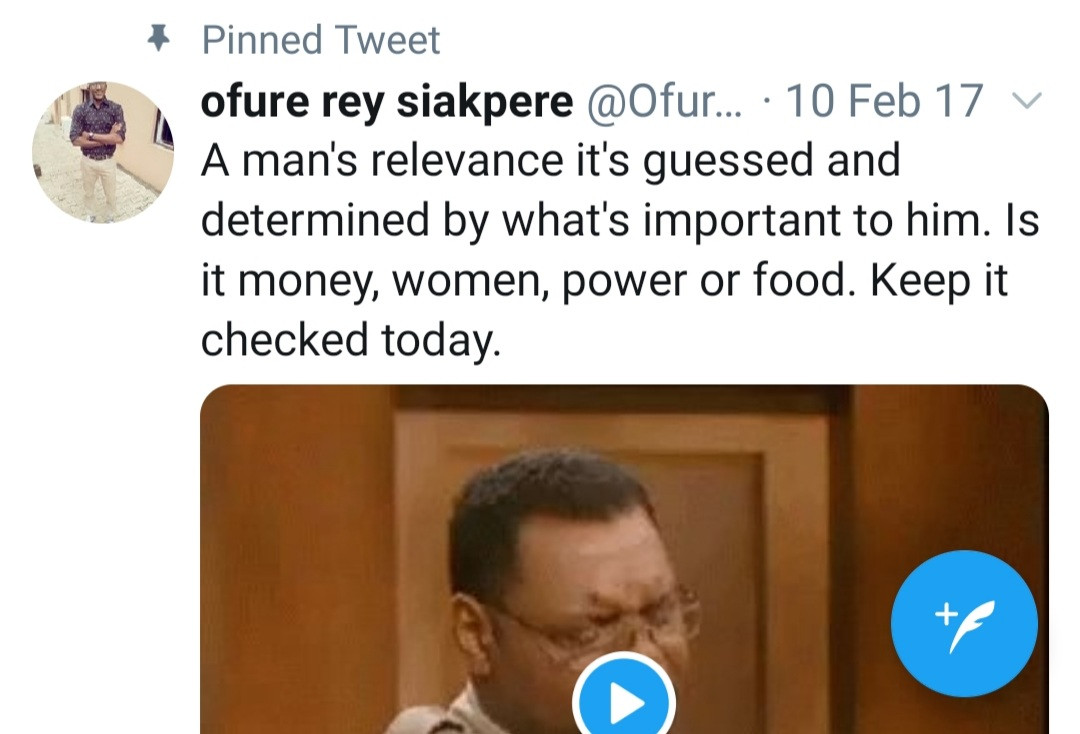The width and height of the screenshot is (1080, 734).
Task: Click the pin icon beside Pinned Tweet
Action: (x=157, y=38)
